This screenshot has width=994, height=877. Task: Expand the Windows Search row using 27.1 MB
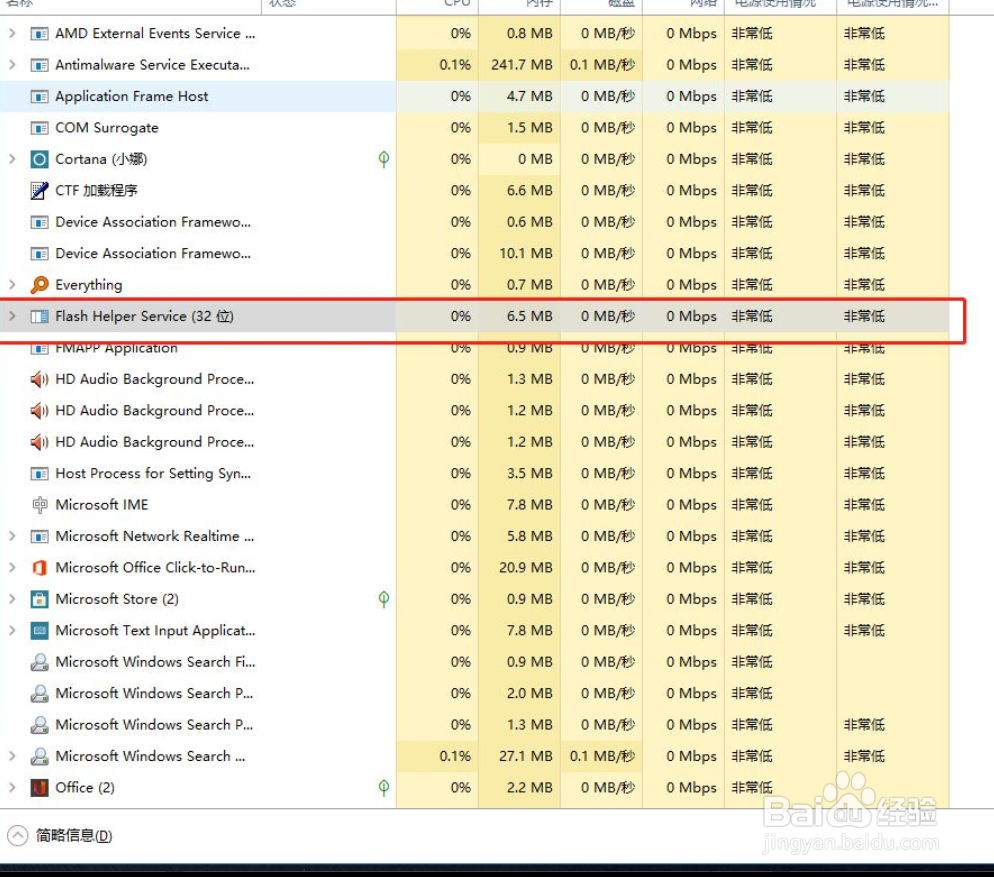pyautogui.click(x=12, y=756)
